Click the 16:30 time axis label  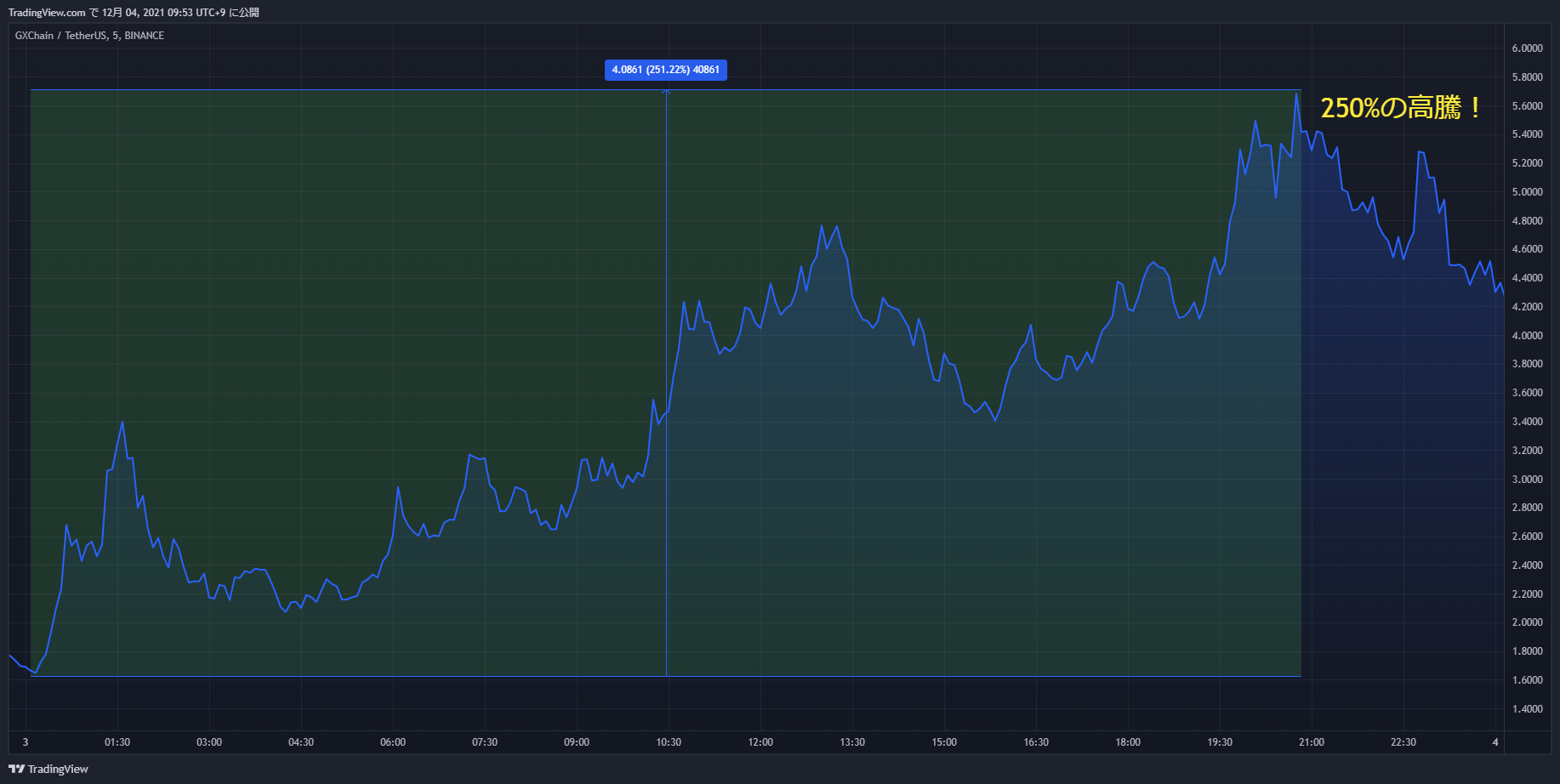click(1036, 742)
